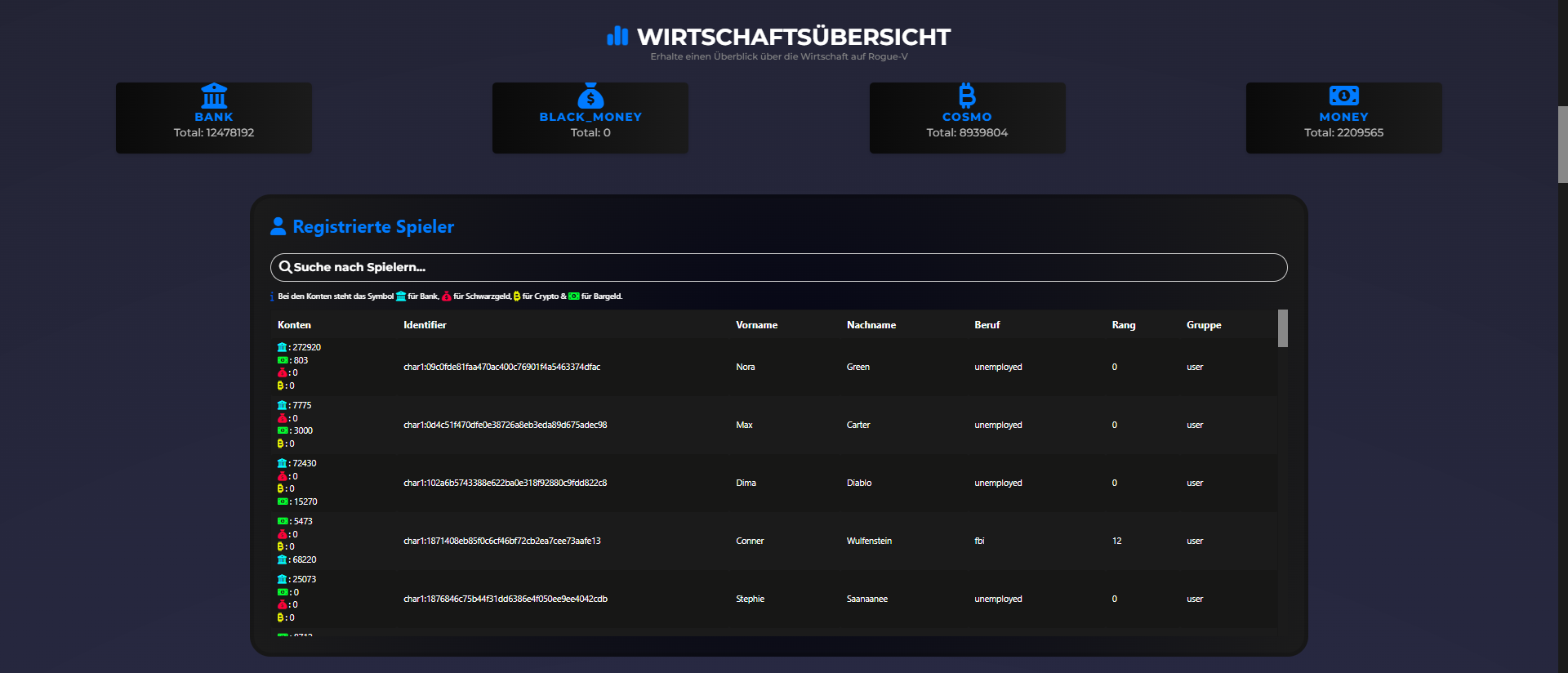Viewport: 1568px width, 673px height.
Task: Click Total: 2209565 under MONEY
Action: click(x=1343, y=132)
